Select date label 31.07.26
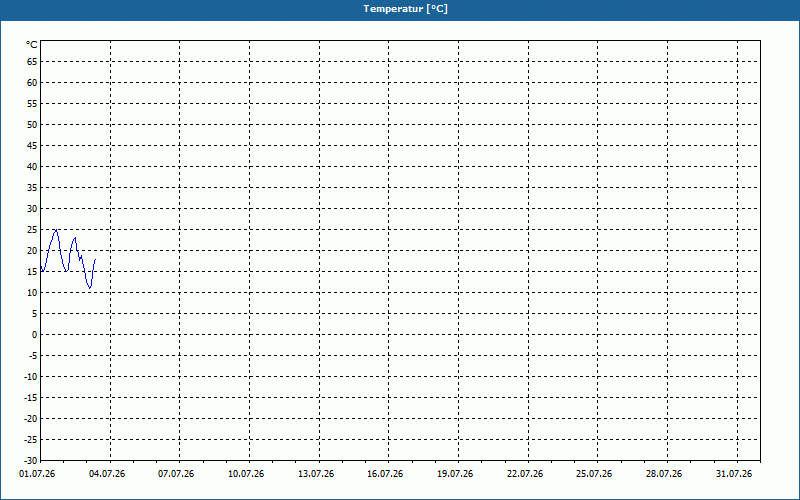800x500 pixels. point(734,474)
